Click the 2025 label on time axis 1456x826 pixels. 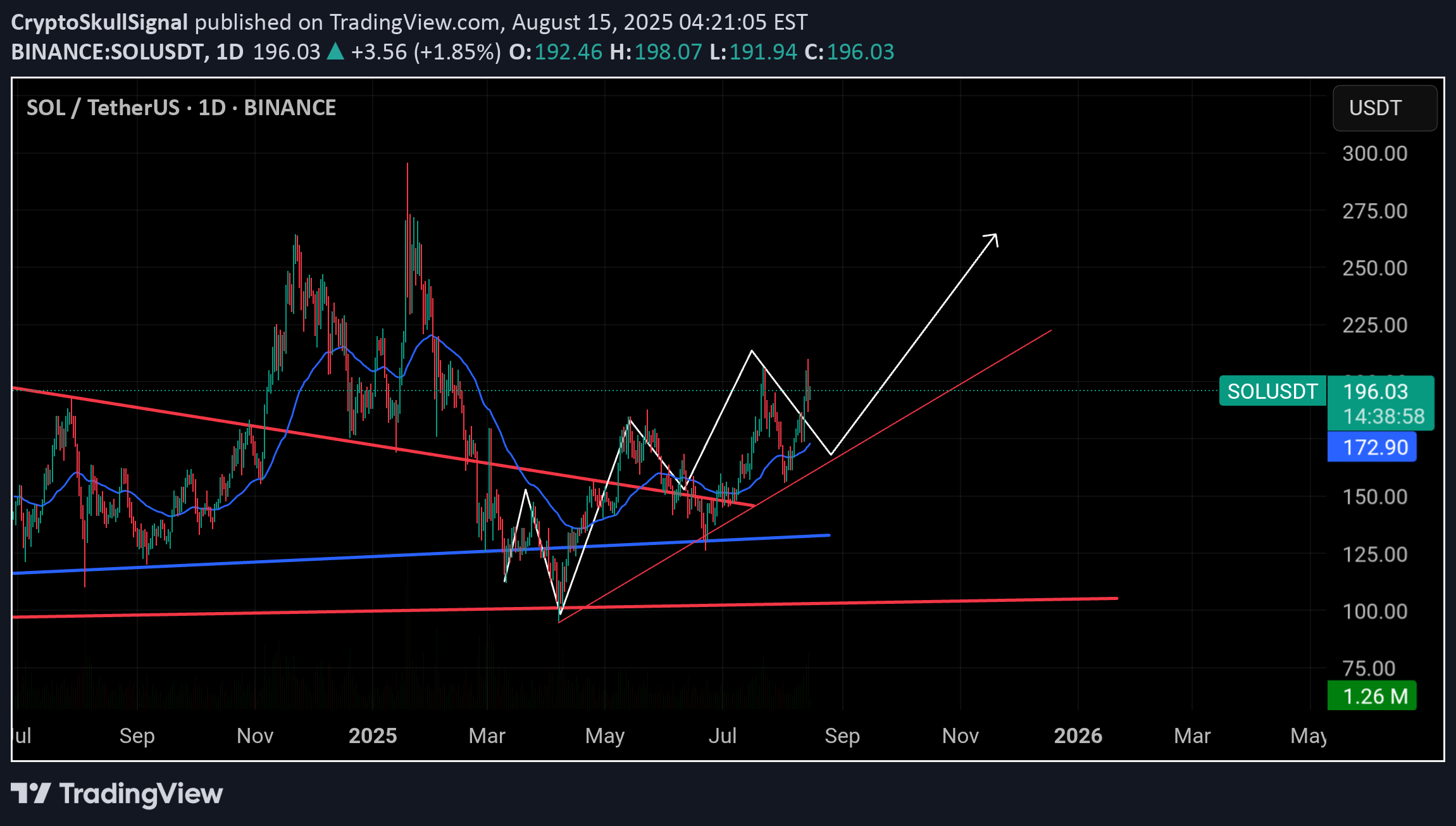click(373, 735)
